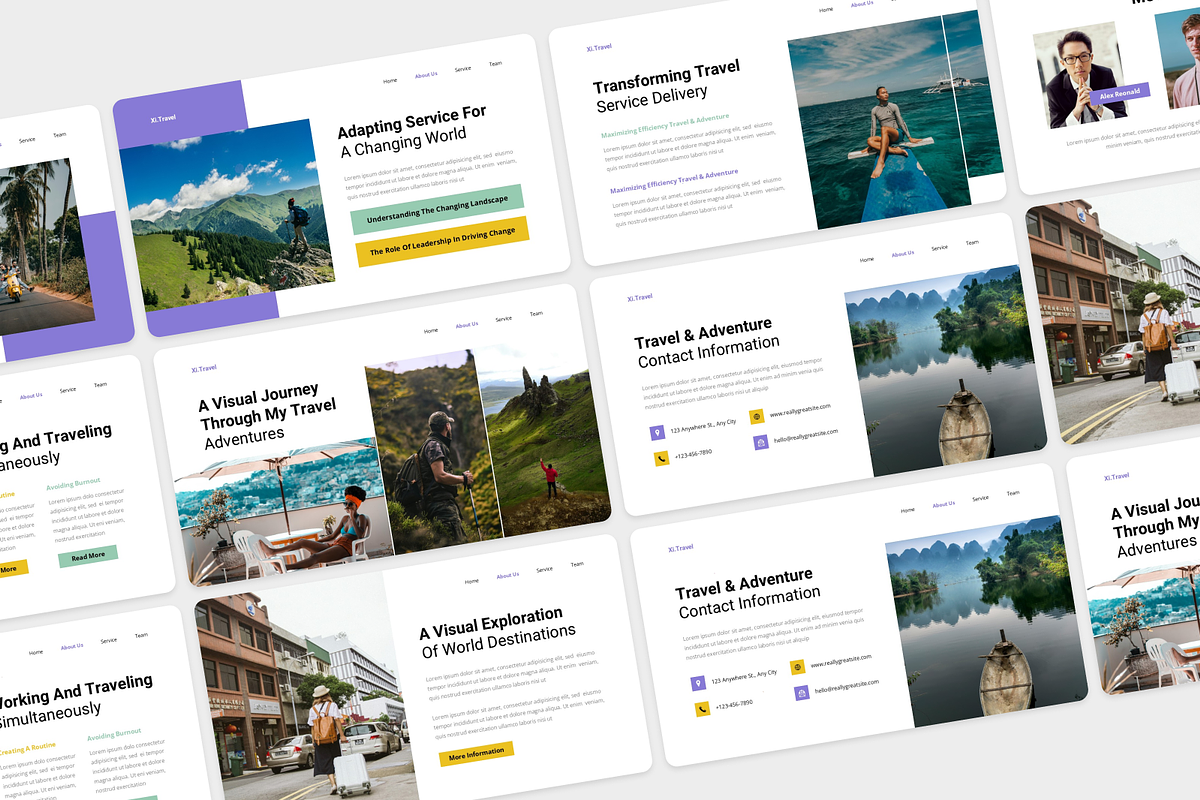Open About Us in Adapting Service slide navigation
Image resolution: width=1200 pixels, height=800 pixels.
(426, 75)
